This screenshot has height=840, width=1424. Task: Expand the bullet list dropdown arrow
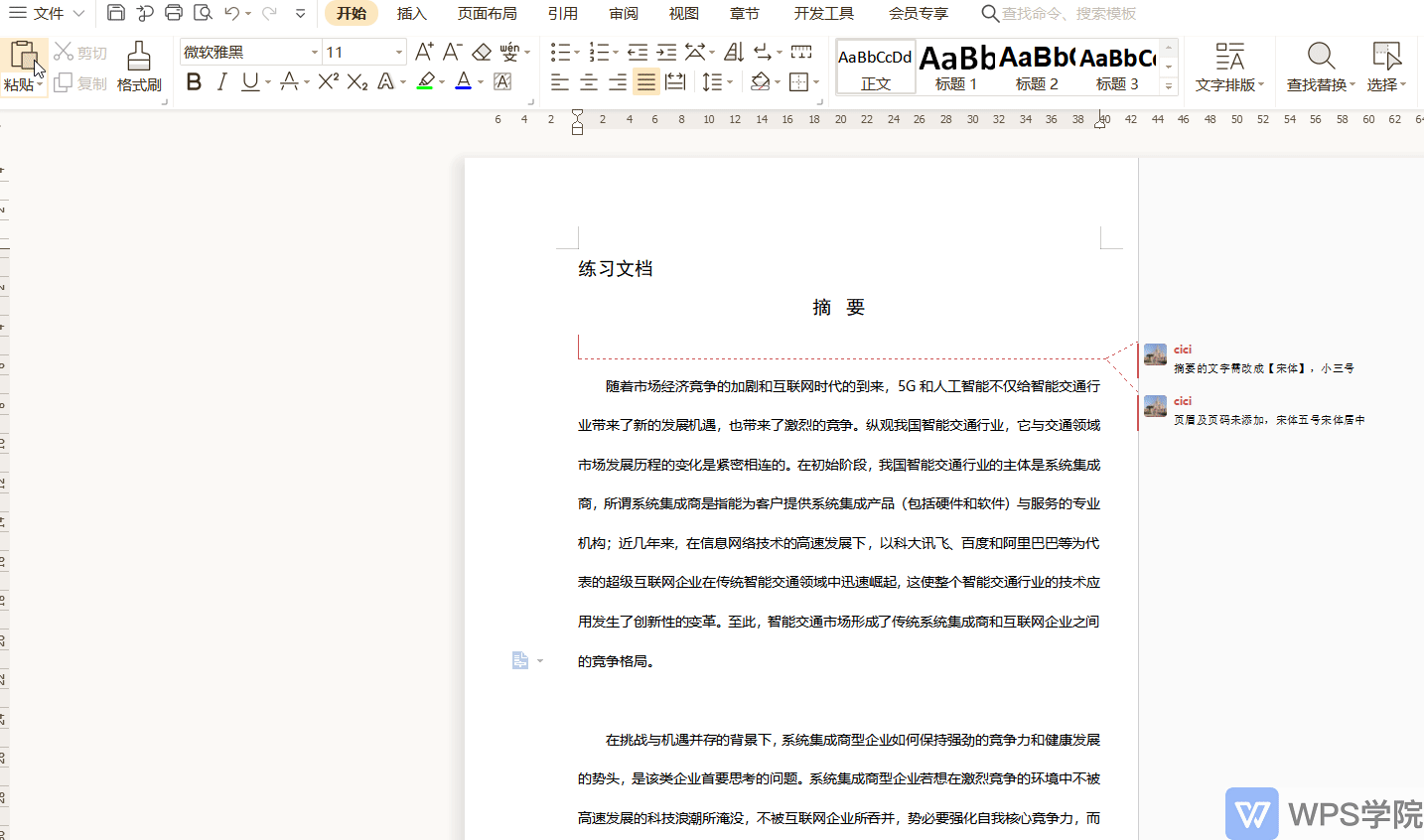click(x=577, y=52)
